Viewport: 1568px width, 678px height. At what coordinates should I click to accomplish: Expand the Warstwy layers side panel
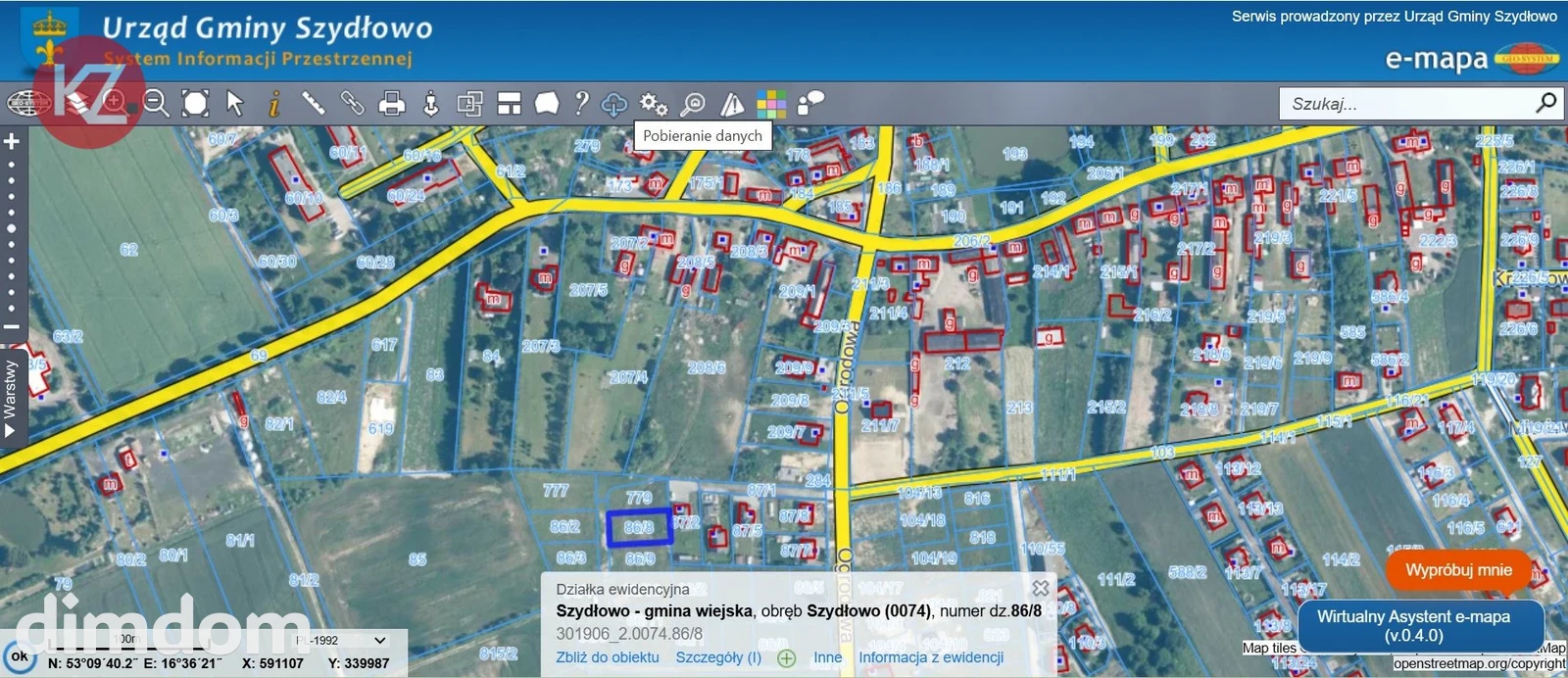click(11, 397)
